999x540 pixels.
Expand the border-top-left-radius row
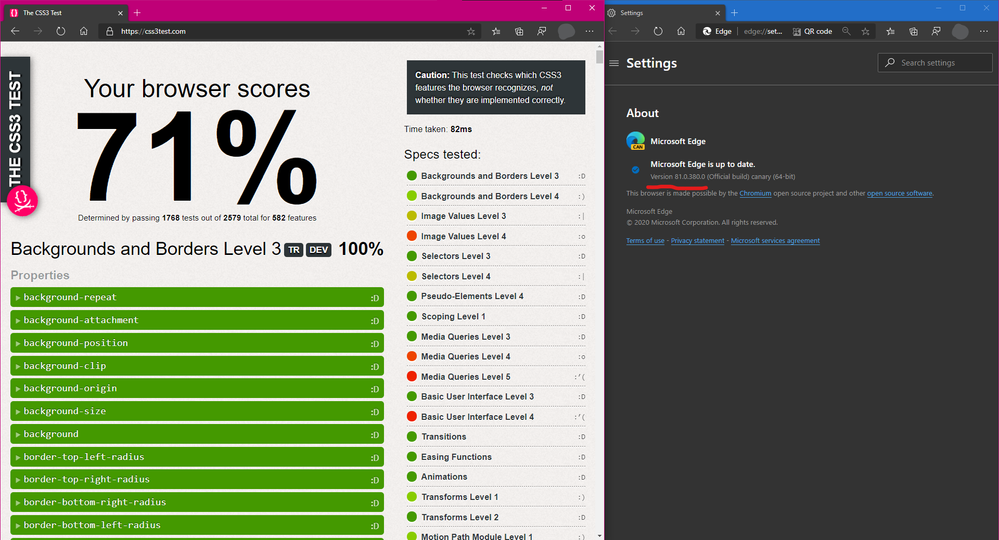click(x=197, y=457)
